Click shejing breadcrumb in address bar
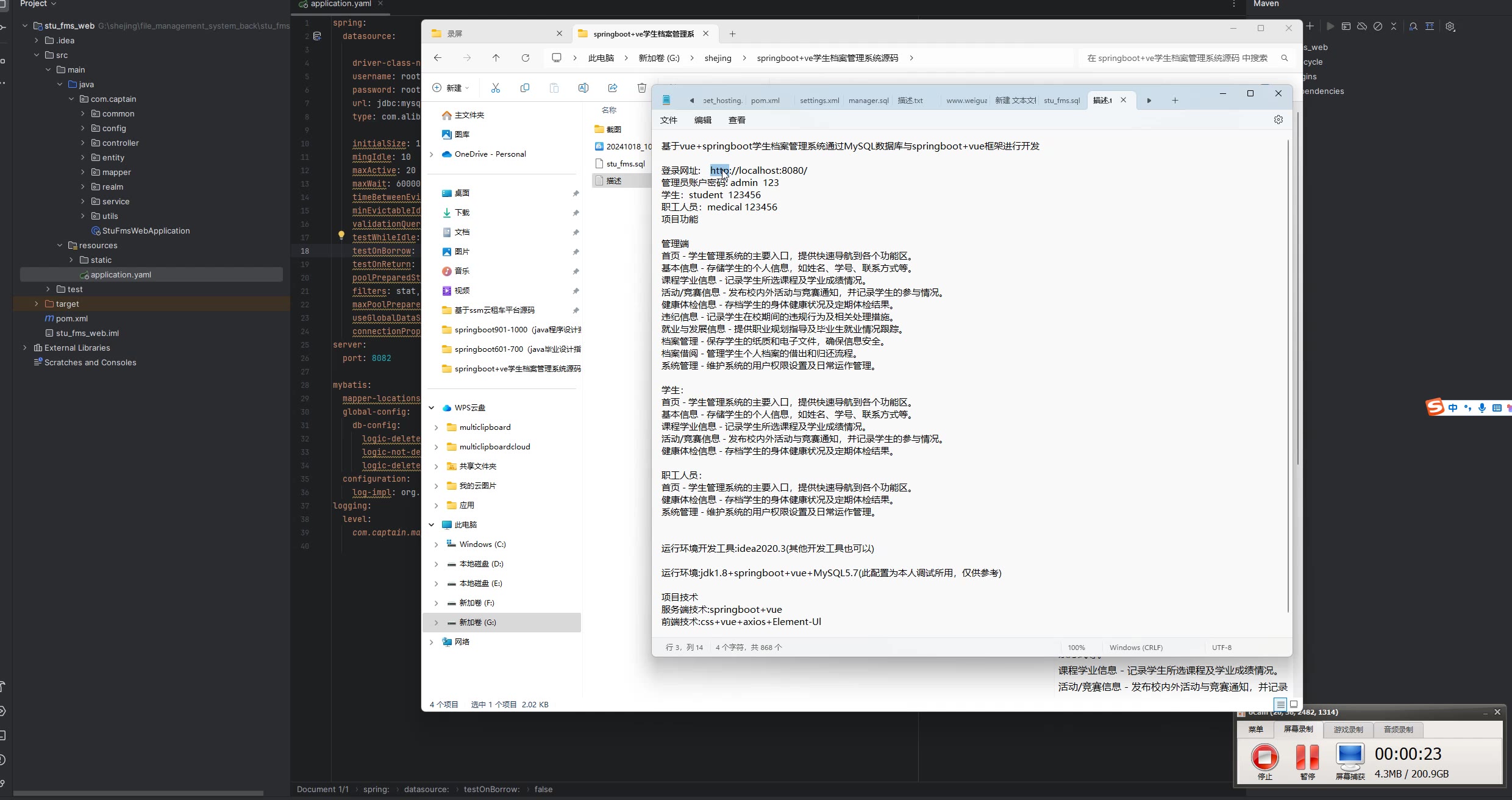The height and width of the screenshot is (800, 1512). [718, 58]
